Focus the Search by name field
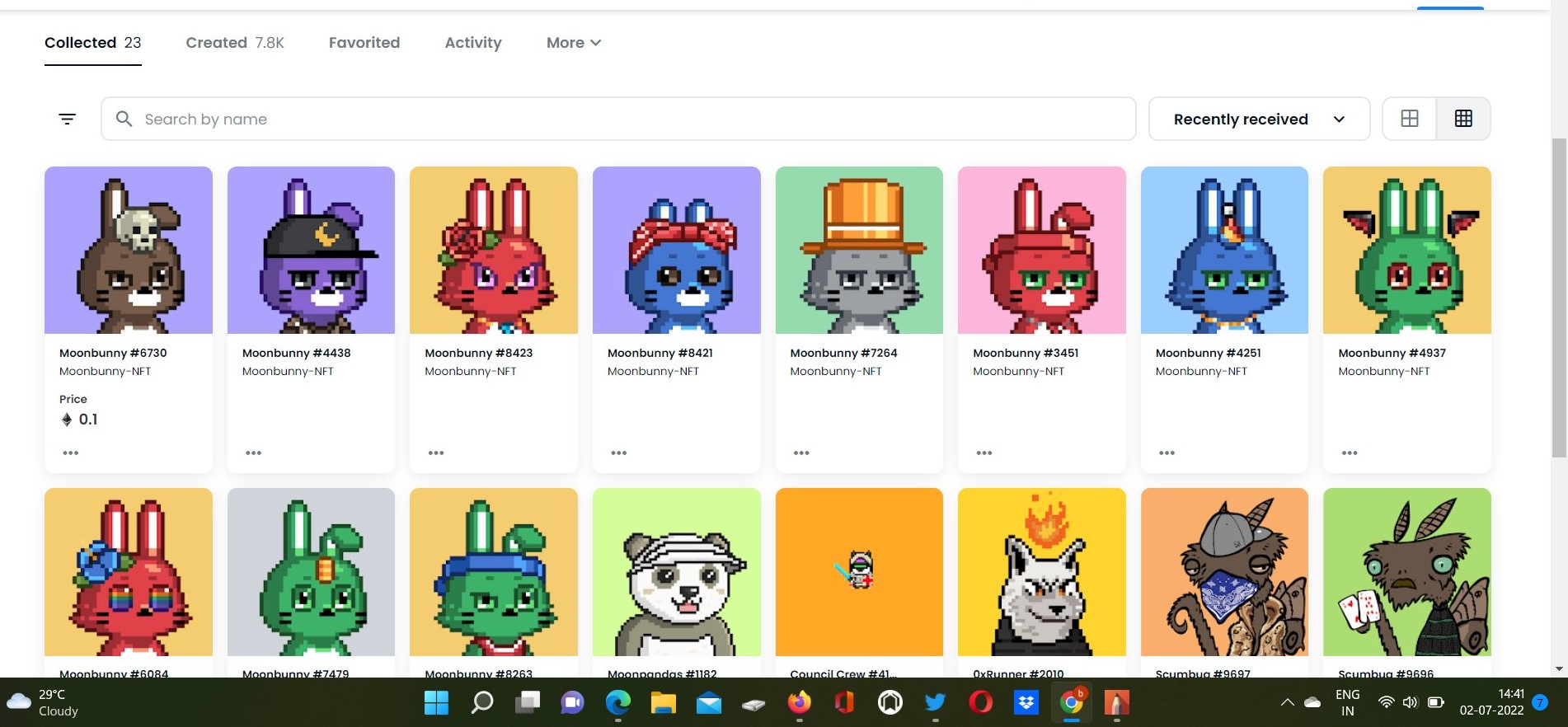Image resolution: width=1568 pixels, height=727 pixels. click(x=618, y=119)
